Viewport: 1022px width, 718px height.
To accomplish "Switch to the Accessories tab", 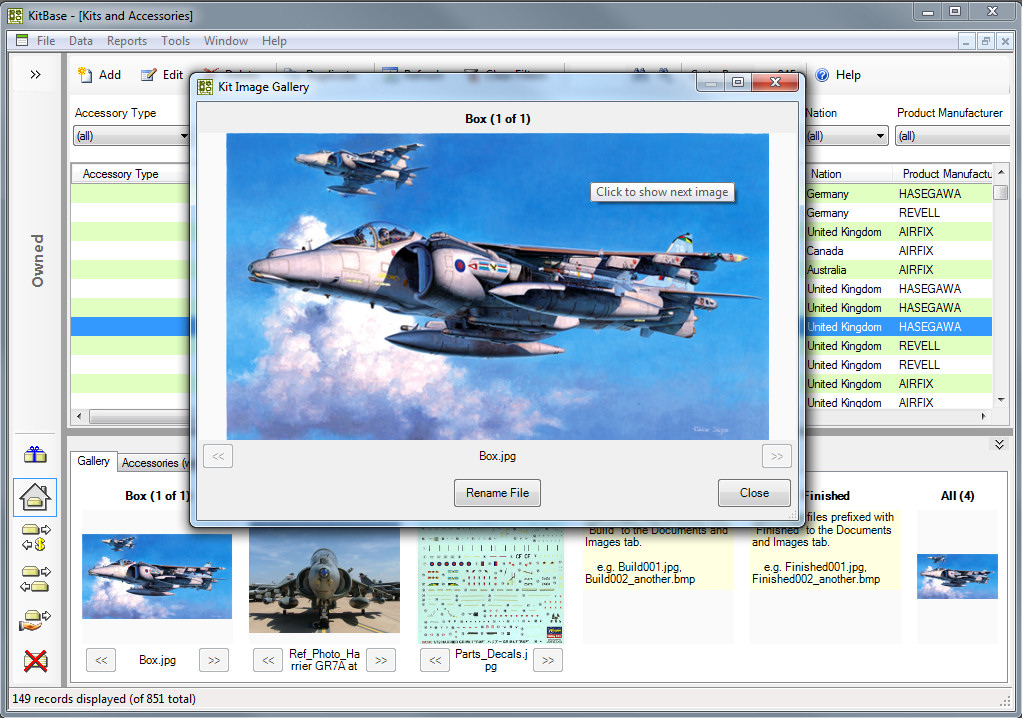I will coord(154,463).
